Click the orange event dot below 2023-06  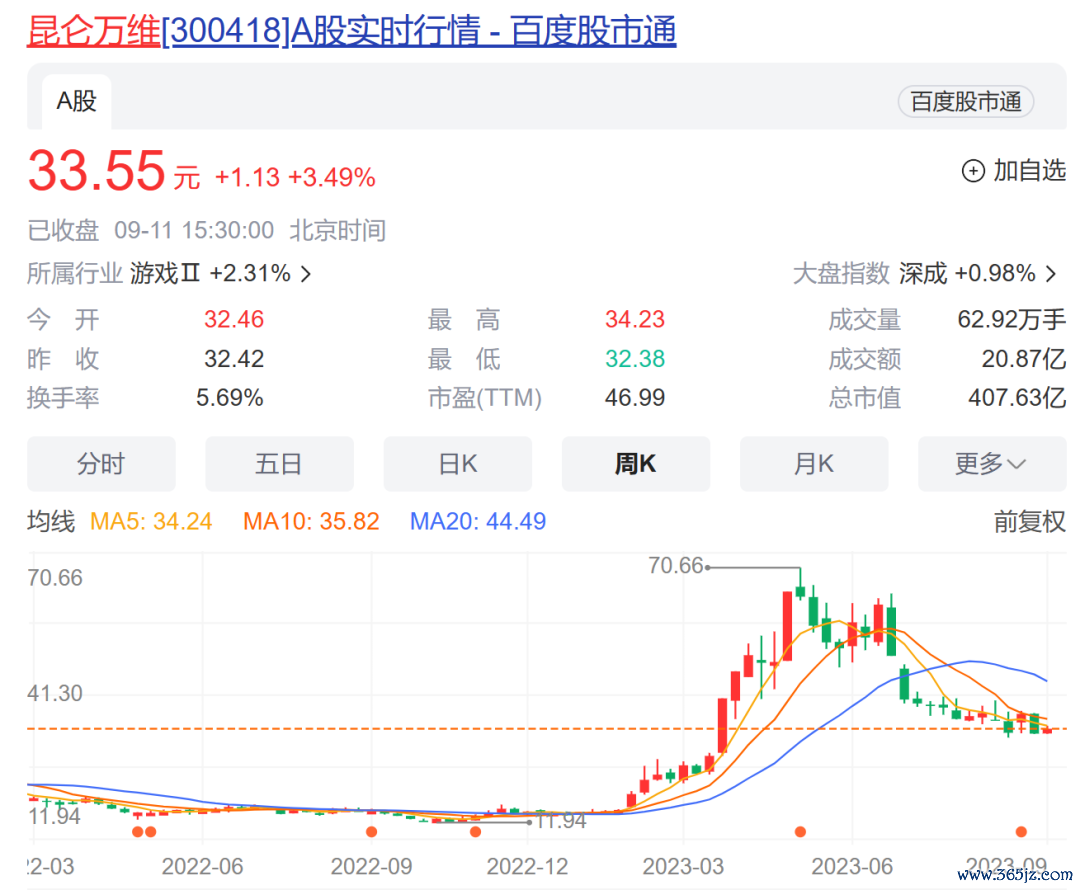coord(800,831)
